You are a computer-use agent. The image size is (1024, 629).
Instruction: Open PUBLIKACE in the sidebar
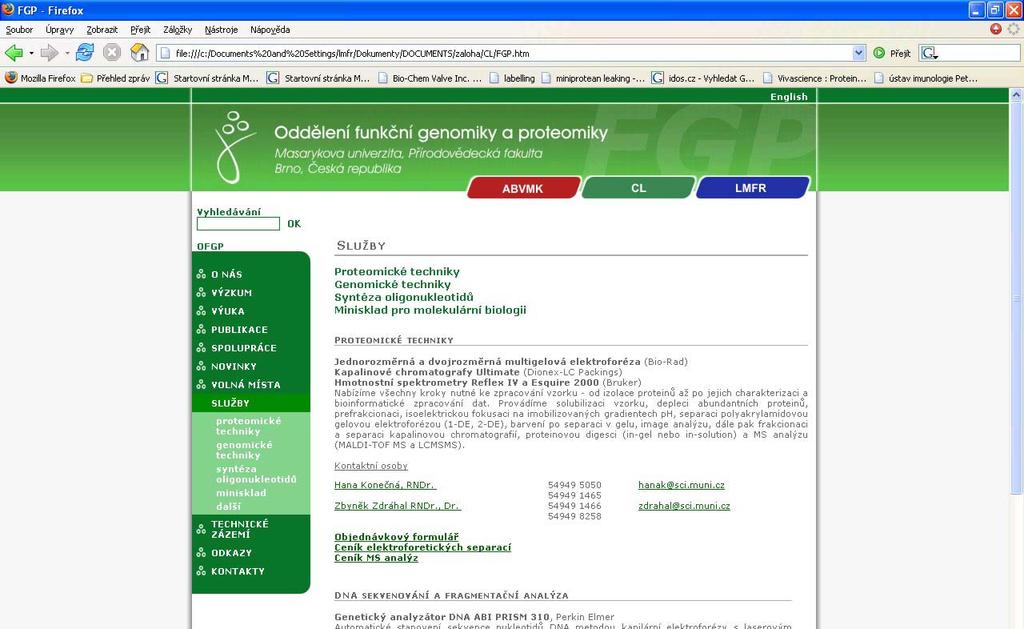(239, 330)
